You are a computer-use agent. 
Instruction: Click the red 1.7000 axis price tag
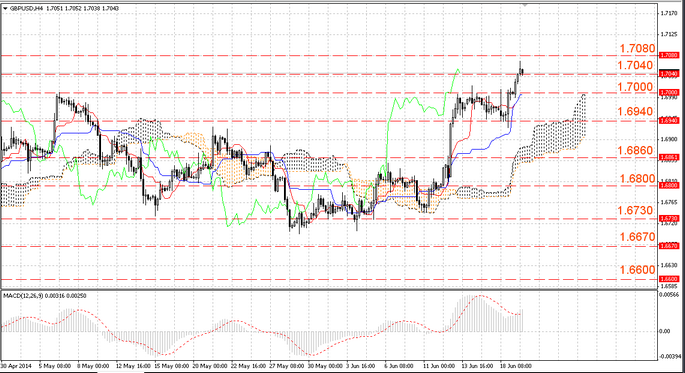pyautogui.click(x=669, y=93)
